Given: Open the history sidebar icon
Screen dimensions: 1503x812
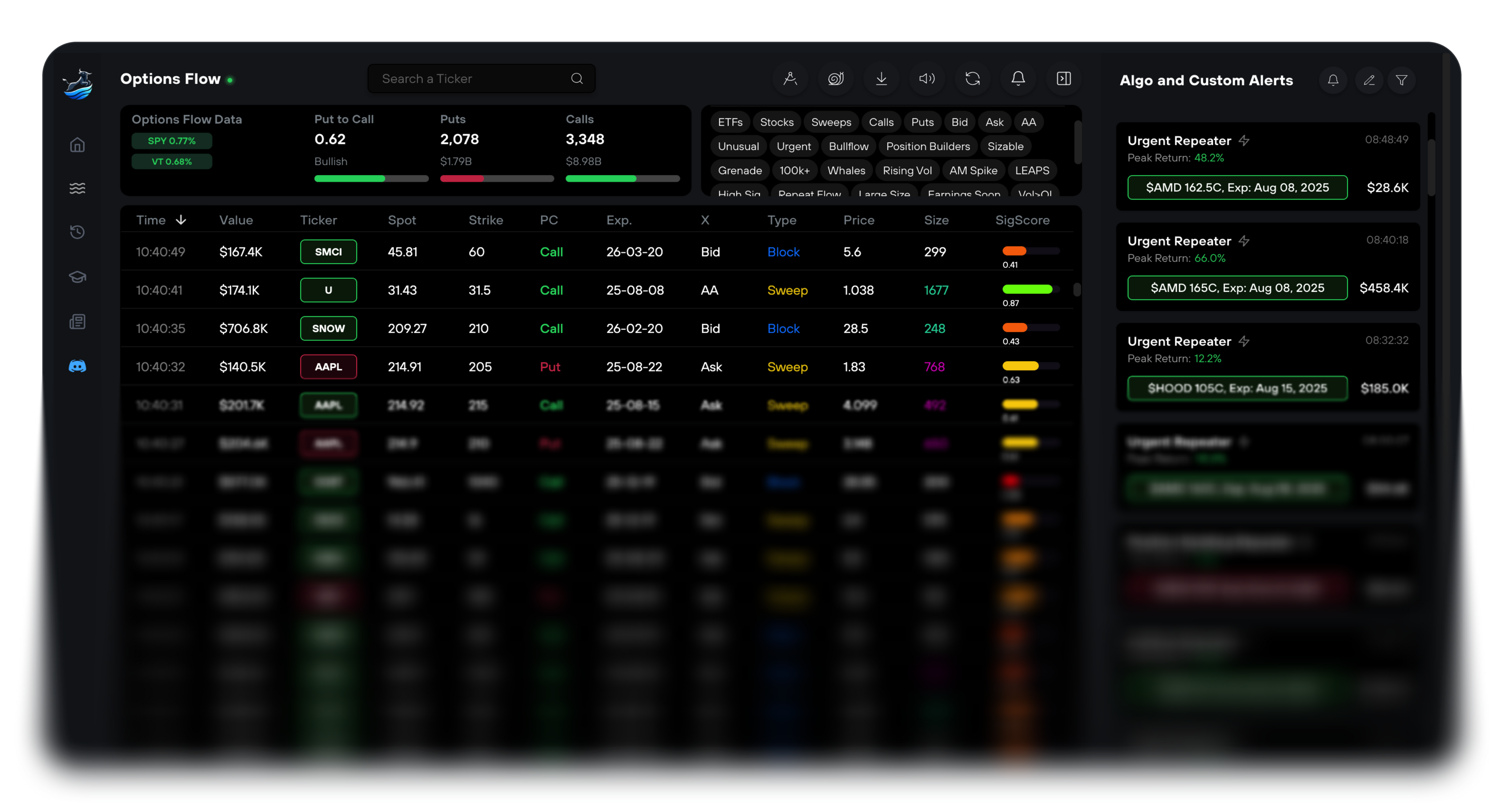Looking at the screenshot, I should click(77, 232).
